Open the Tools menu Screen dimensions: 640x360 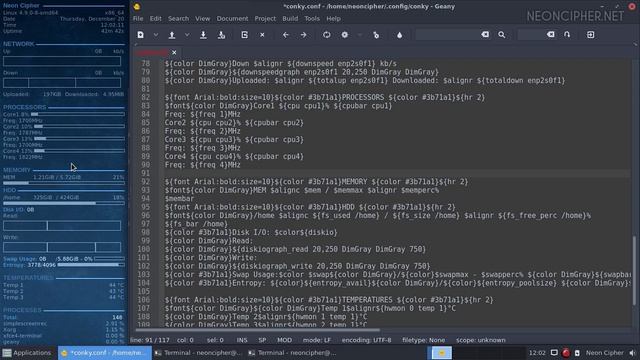pyautogui.click(x=312, y=19)
